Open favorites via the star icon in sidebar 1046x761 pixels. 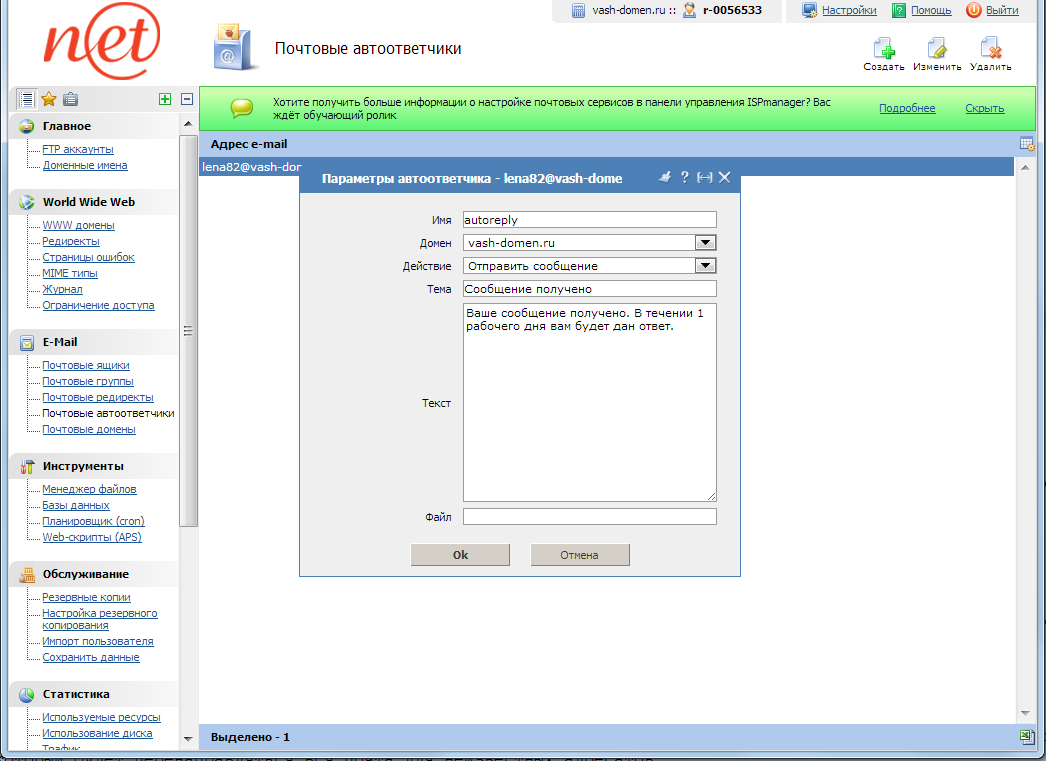click(46, 99)
